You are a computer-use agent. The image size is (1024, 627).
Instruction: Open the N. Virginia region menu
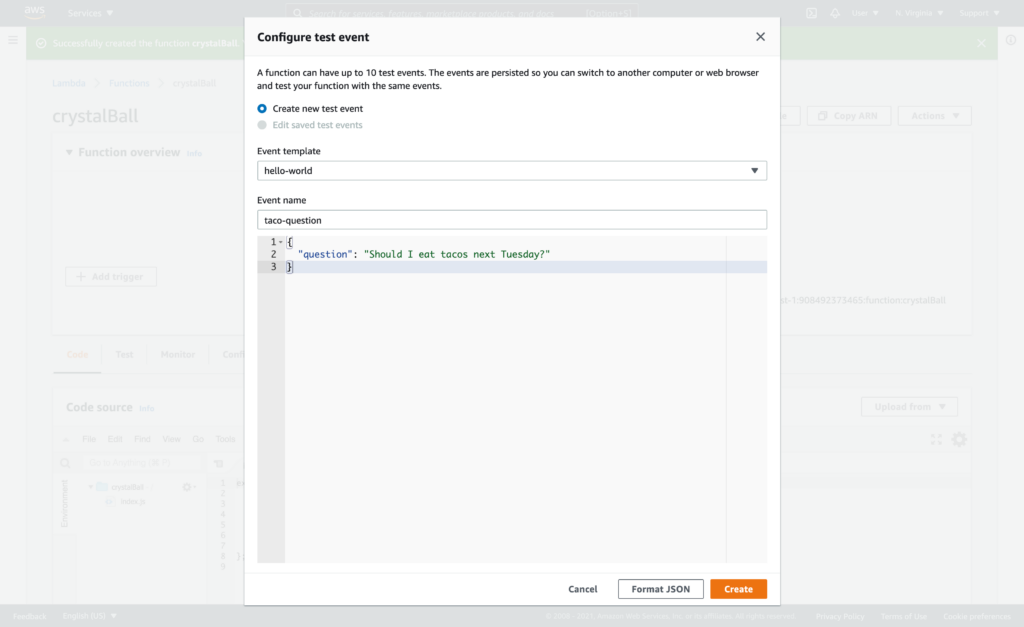pos(919,13)
